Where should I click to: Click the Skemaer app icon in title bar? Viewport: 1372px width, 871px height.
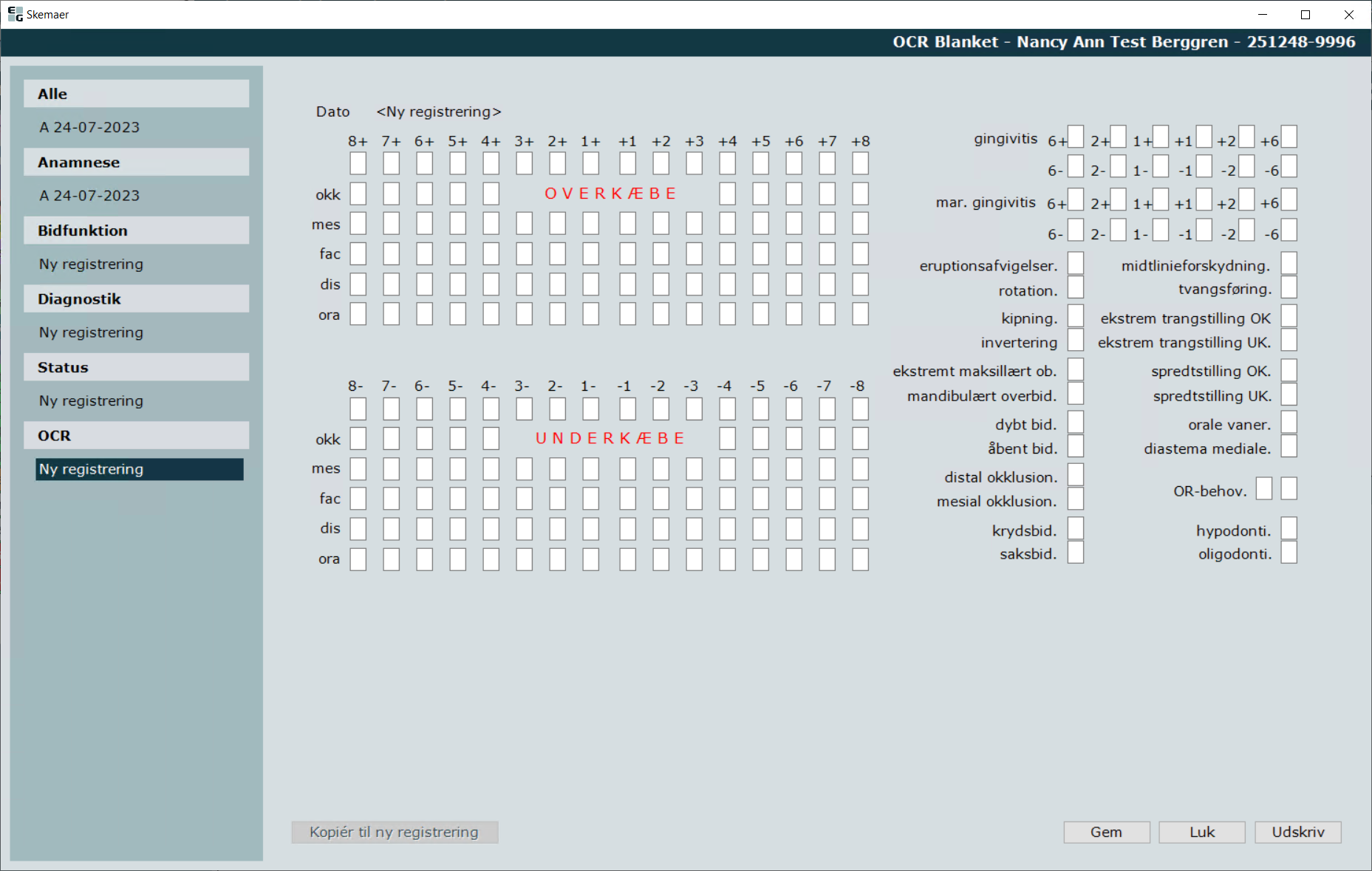pyautogui.click(x=15, y=14)
